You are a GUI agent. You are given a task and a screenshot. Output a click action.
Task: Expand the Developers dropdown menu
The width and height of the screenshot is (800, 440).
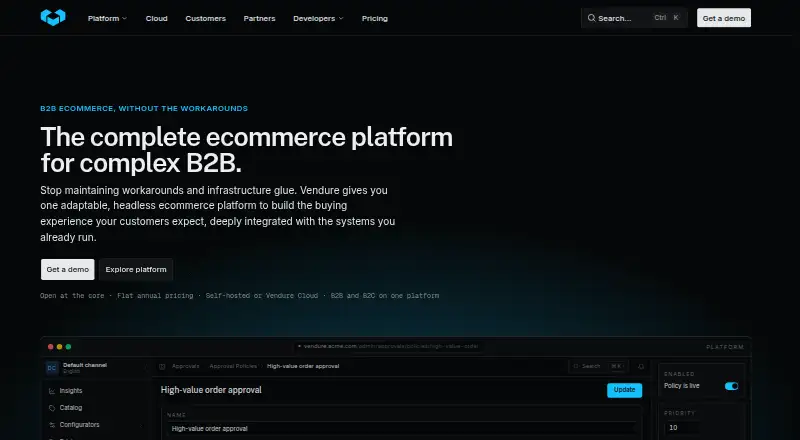click(318, 18)
